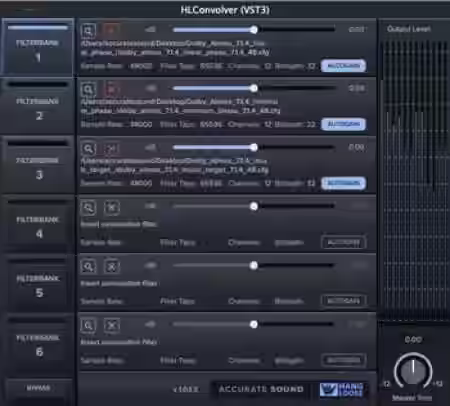Click the Hang Loose logo
The height and width of the screenshot is (406, 450).
click(341, 390)
